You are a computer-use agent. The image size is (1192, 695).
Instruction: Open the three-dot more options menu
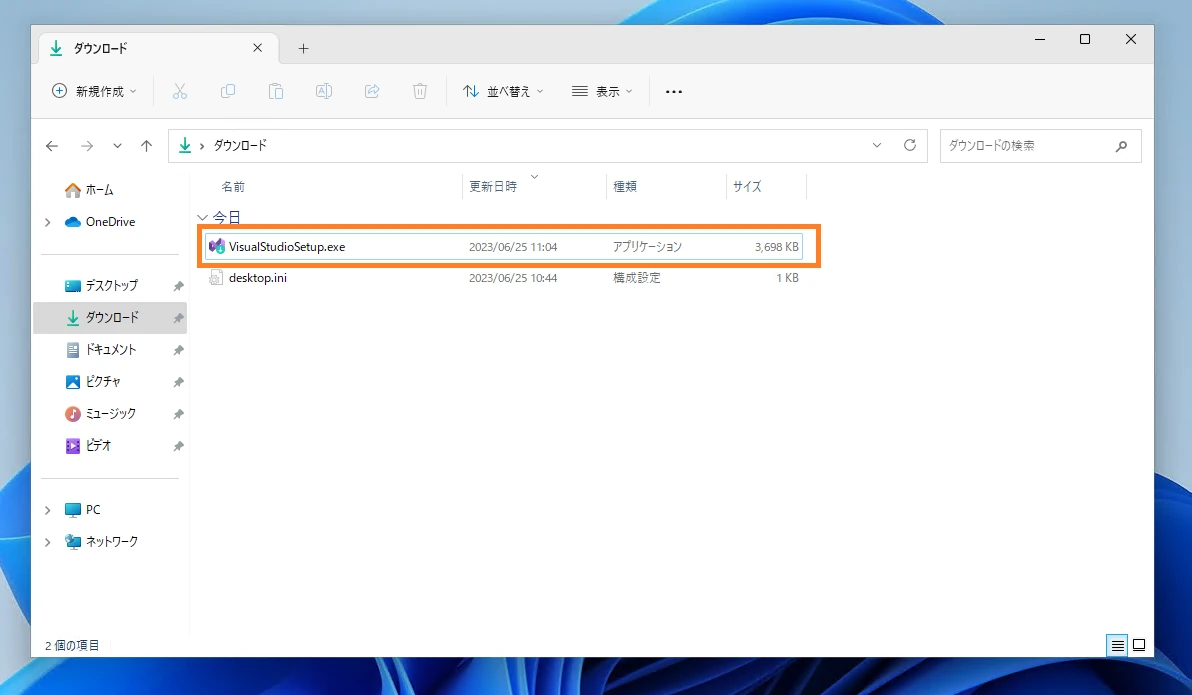(x=674, y=91)
